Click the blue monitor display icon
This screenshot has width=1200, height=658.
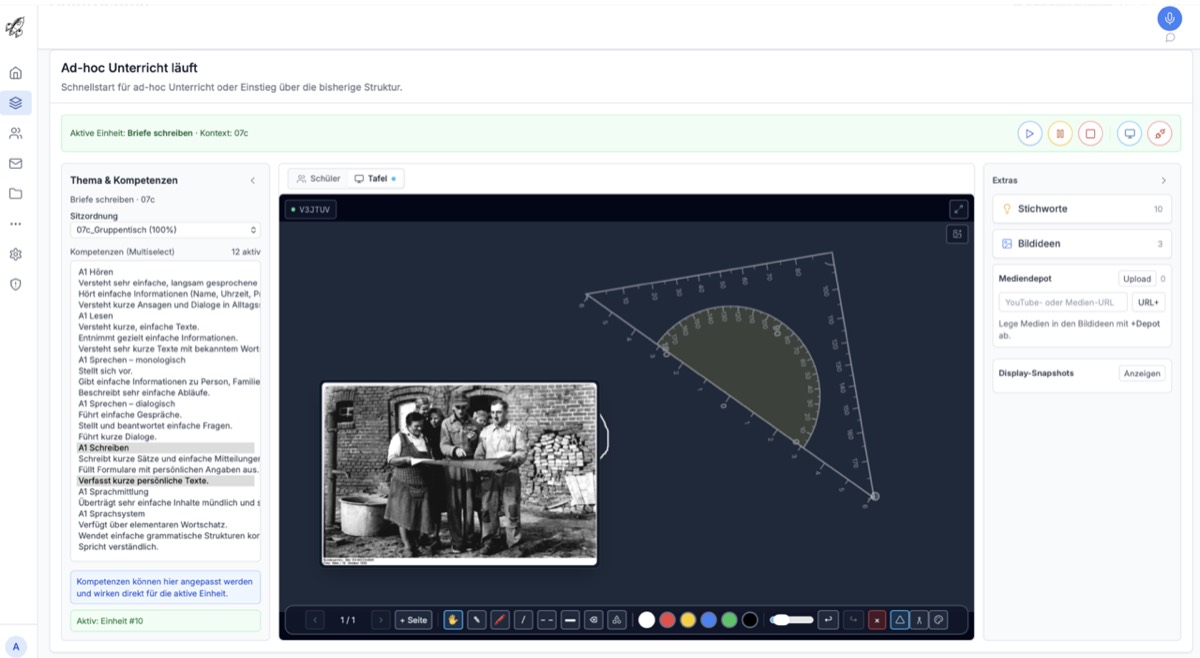(x=1129, y=134)
